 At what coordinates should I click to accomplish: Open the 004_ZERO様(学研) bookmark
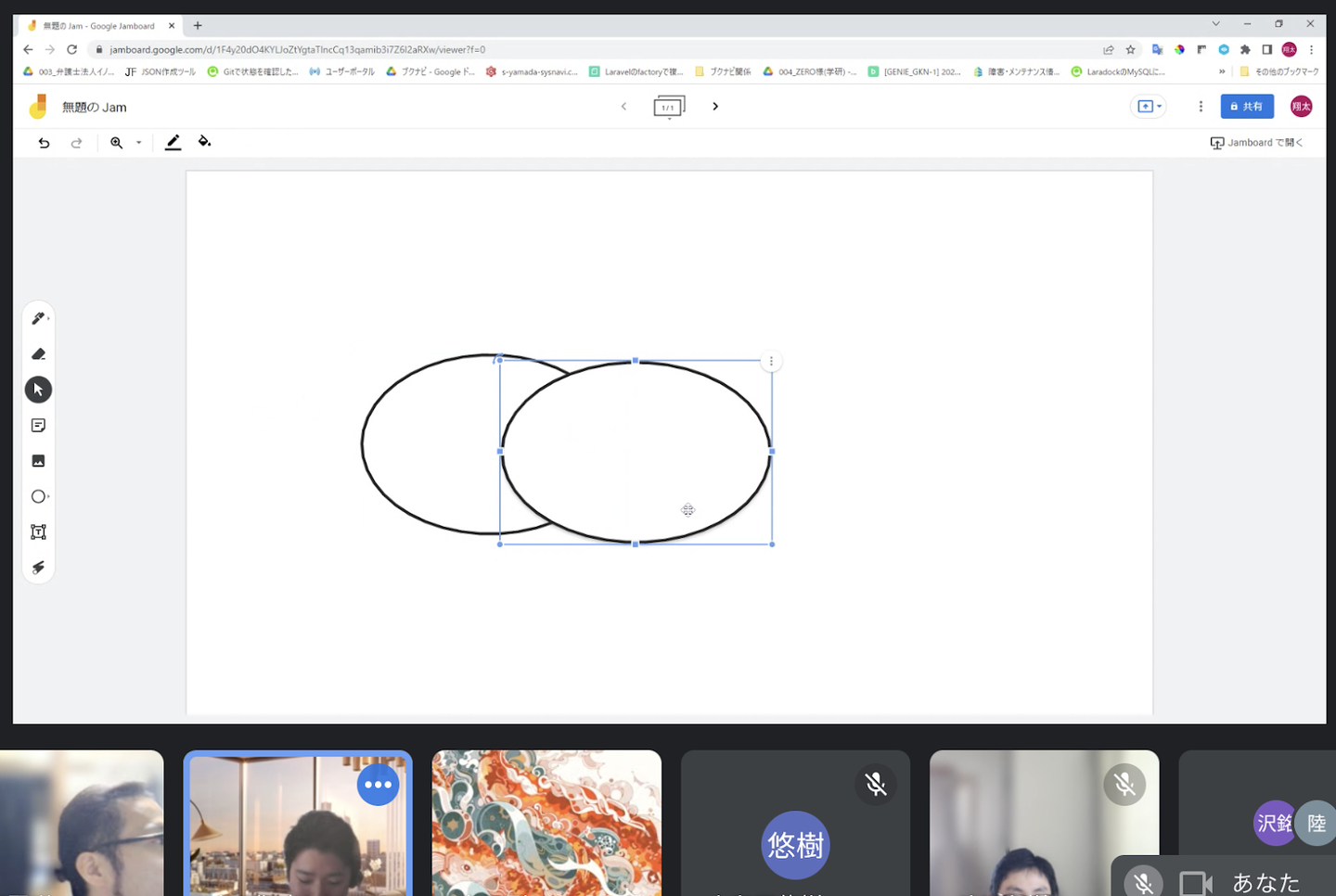coord(810,71)
